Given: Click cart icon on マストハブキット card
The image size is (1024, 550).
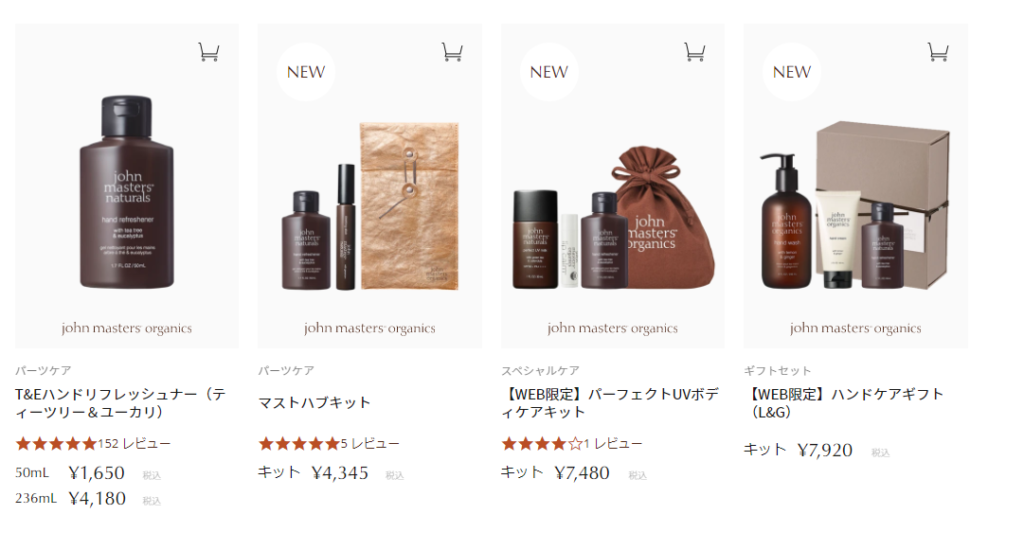Looking at the screenshot, I should coord(452,52).
